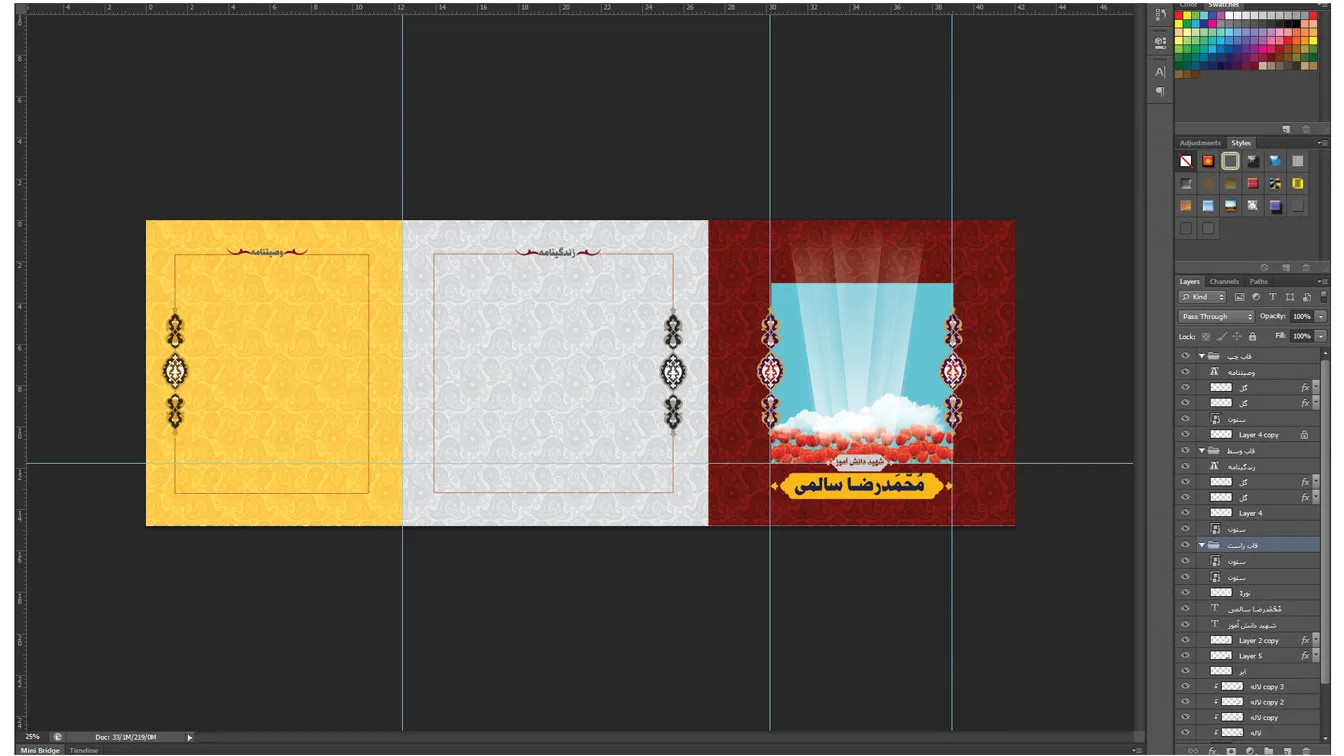Image resolution: width=1344 pixels, height=756 pixels.
Task: Open the Styles panel options menu
Action: pos(1323,143)
